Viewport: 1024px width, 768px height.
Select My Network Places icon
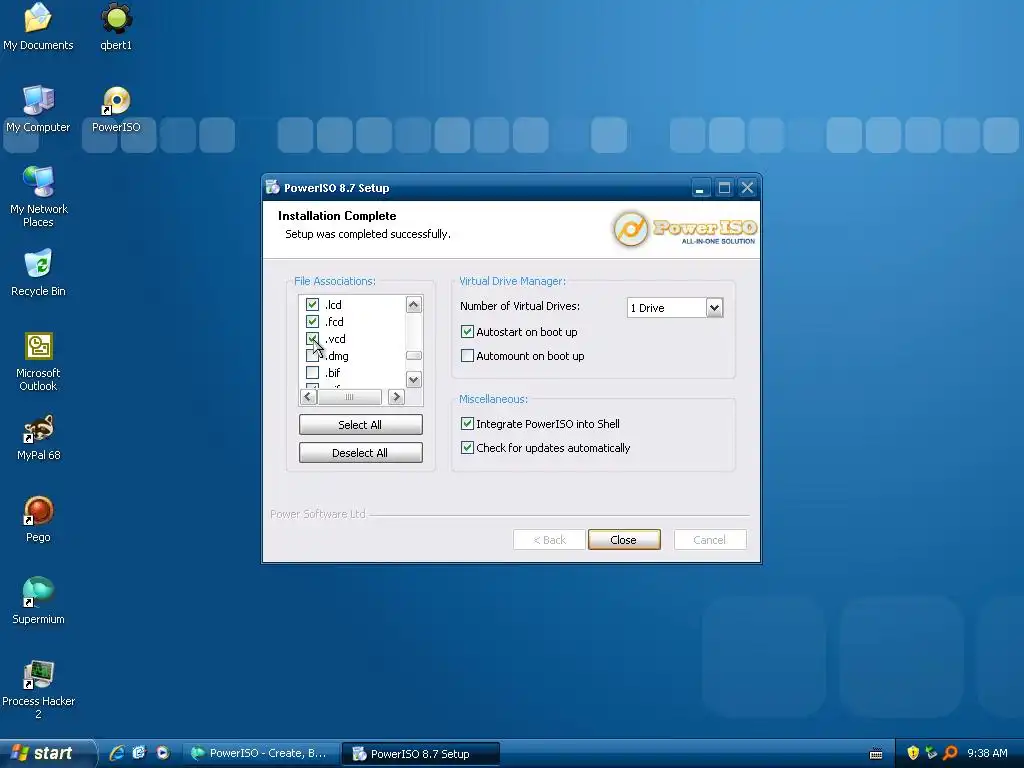pos(39,196)
